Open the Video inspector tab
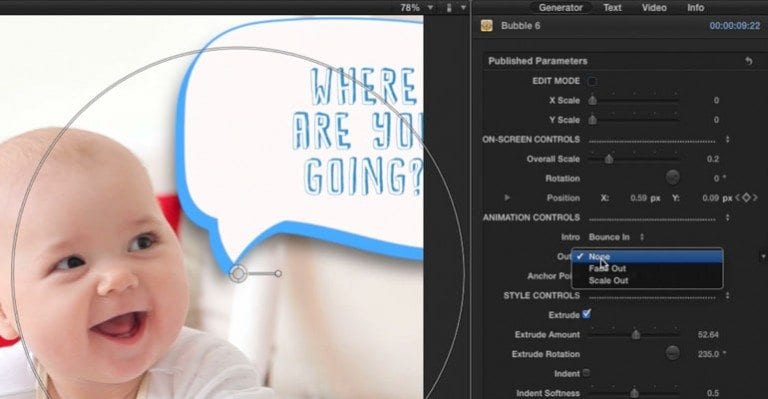The width and height of the screenshot is (768, 399). 654,7
